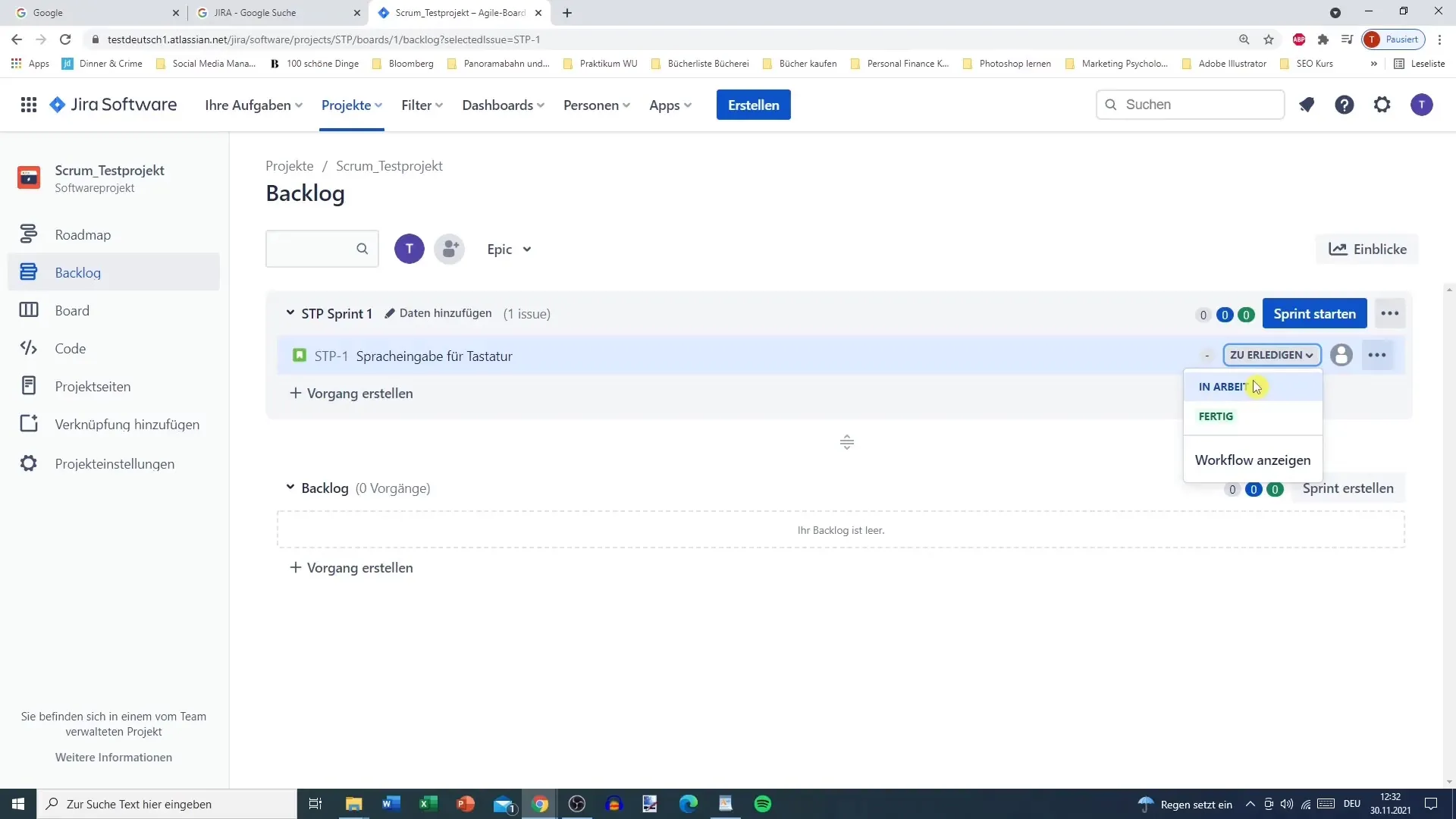Click Scrum_Testprojekt breadcrumb link
This screenshot has width=1456, height=819.
pos(389,166)
